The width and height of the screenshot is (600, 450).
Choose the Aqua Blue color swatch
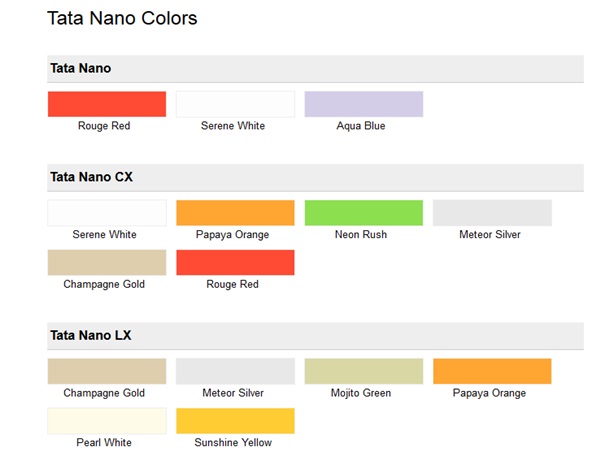pyautogui.click(x=363, y=104)
